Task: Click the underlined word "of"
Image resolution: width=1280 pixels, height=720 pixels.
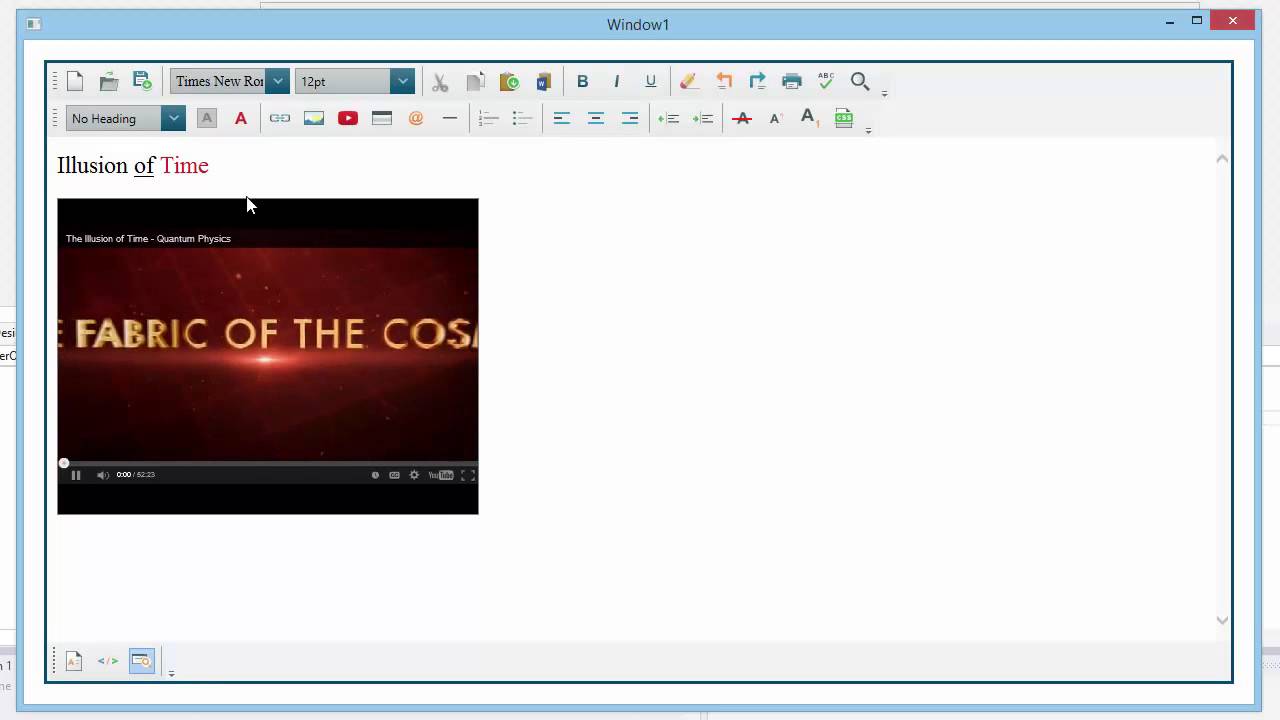Action: pos(144,165)
